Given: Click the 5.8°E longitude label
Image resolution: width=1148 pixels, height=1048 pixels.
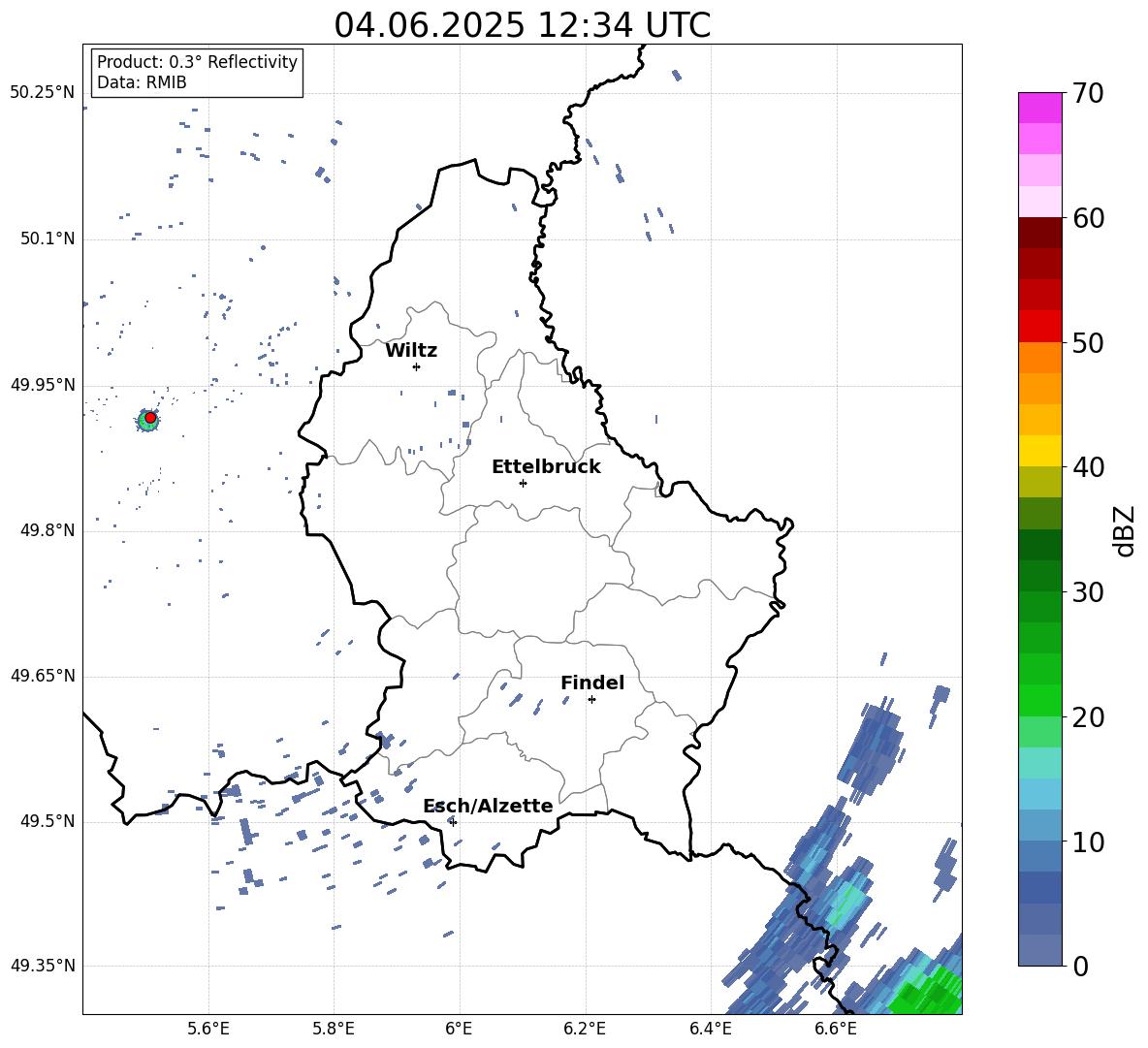Looking at the screenshot, I should tap(334, 1029).
